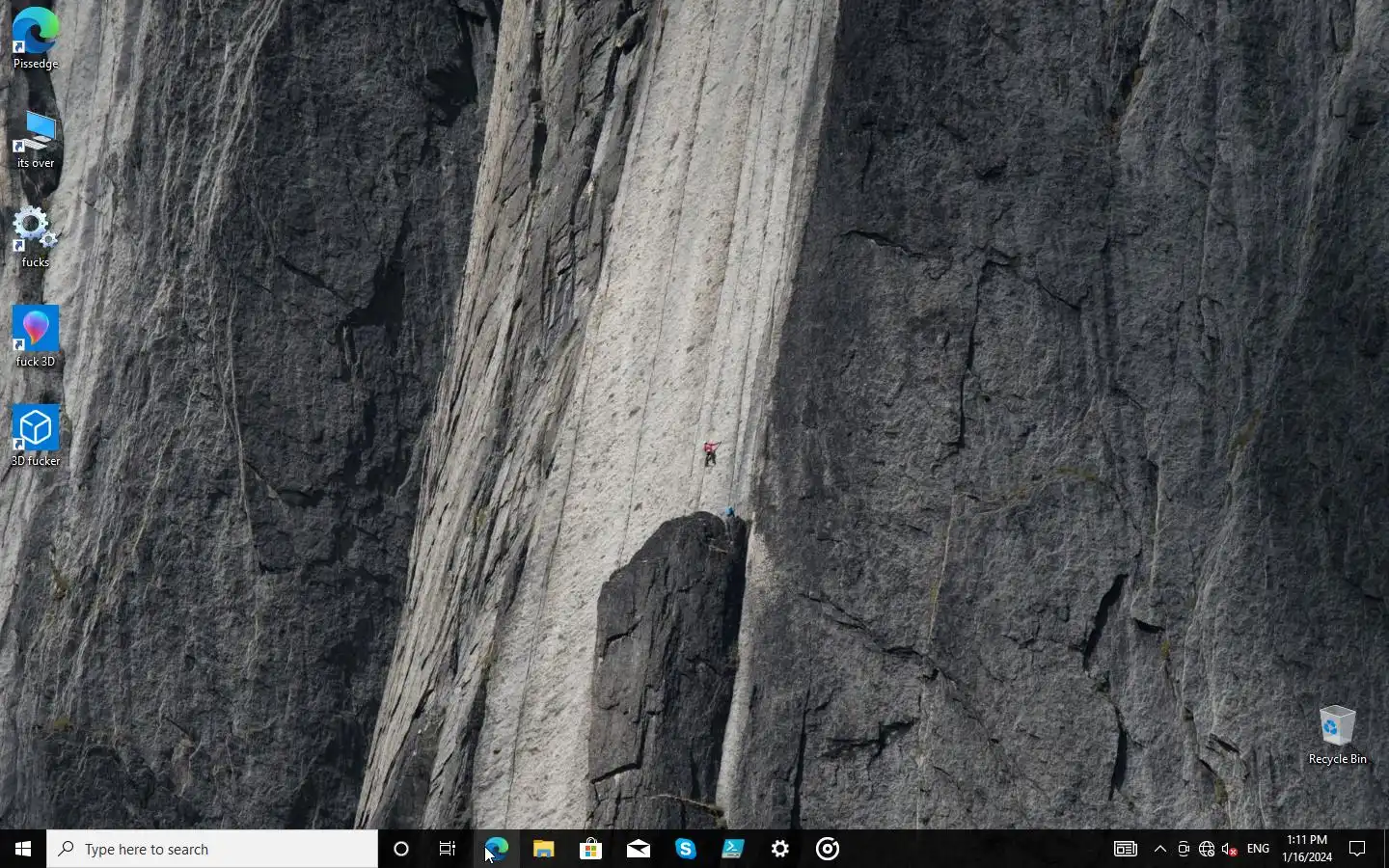Select the Recycle Bin icon
The width and height of the screenshot is (1389, 868).
pyautogui.click(x=1337, y=735)
